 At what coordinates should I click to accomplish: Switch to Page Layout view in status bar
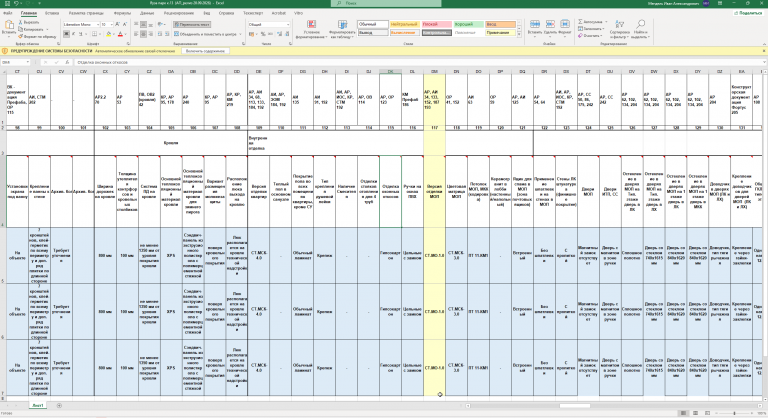tap(696, 414)
